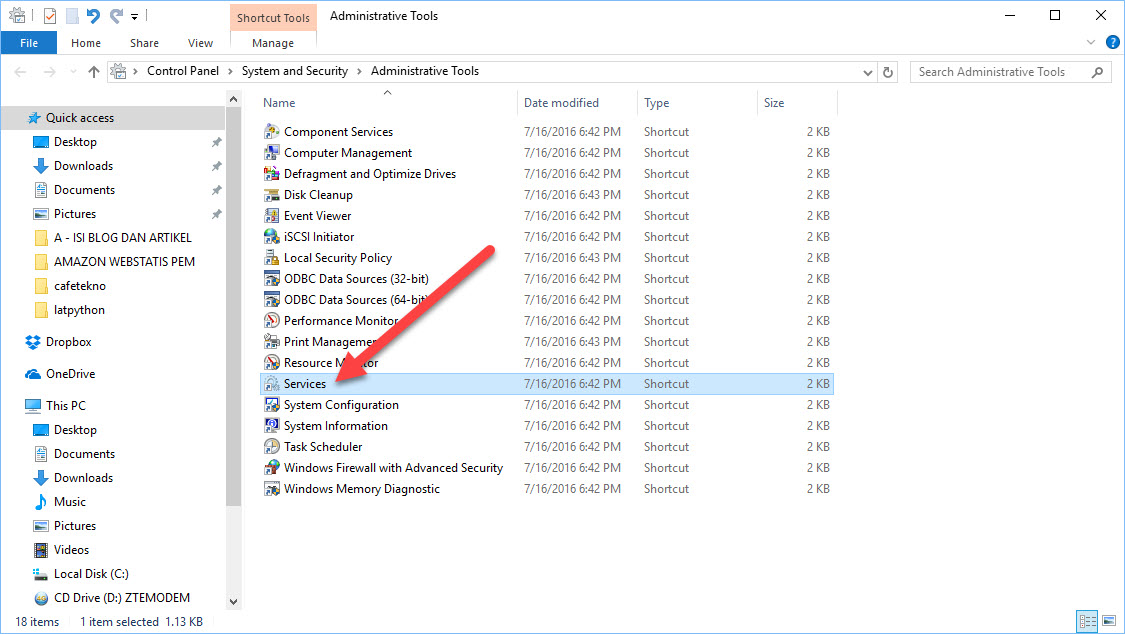Expand the Quick Access Toolbar customization menu

pos(134,15)
